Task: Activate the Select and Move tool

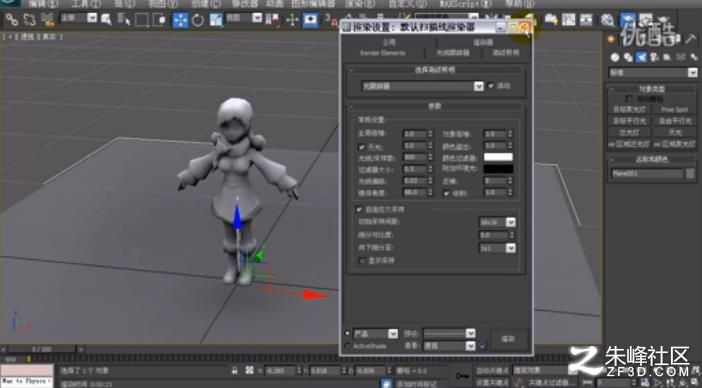Action: pyautogui.click(x=180, y=20)
